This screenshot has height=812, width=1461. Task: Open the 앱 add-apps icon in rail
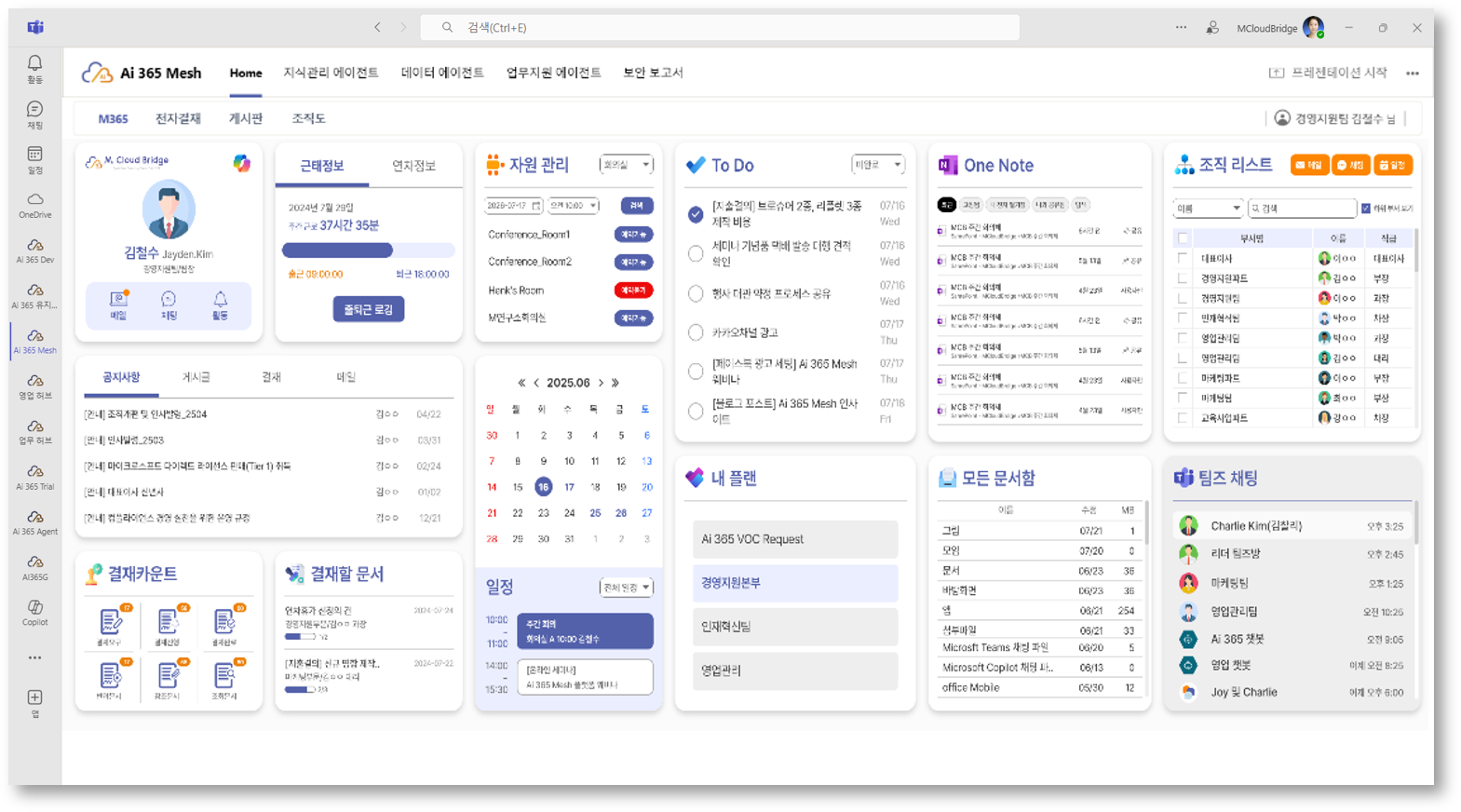tap(34, 703)
